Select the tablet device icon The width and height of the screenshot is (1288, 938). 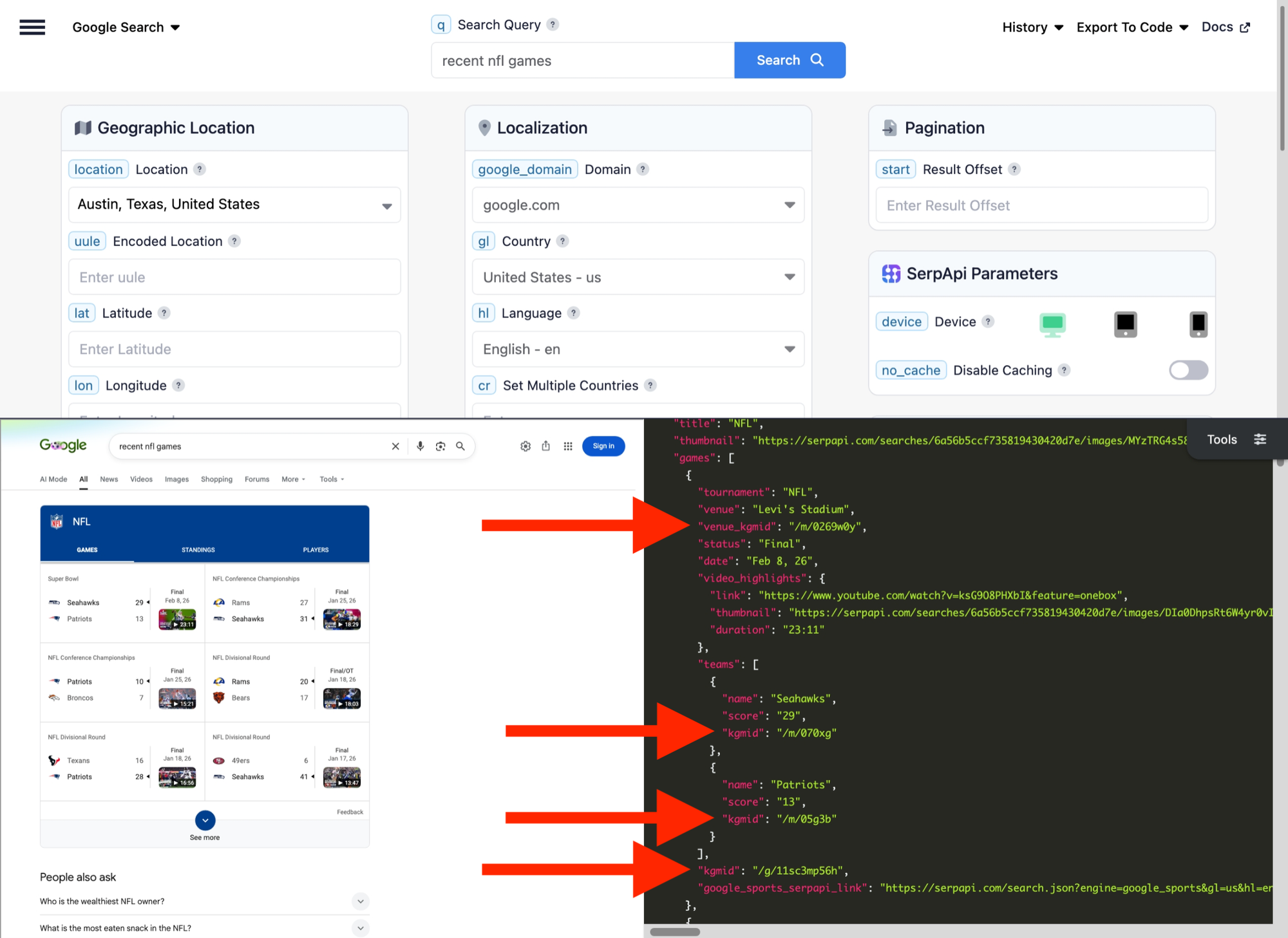click(x=1125, y=324)
